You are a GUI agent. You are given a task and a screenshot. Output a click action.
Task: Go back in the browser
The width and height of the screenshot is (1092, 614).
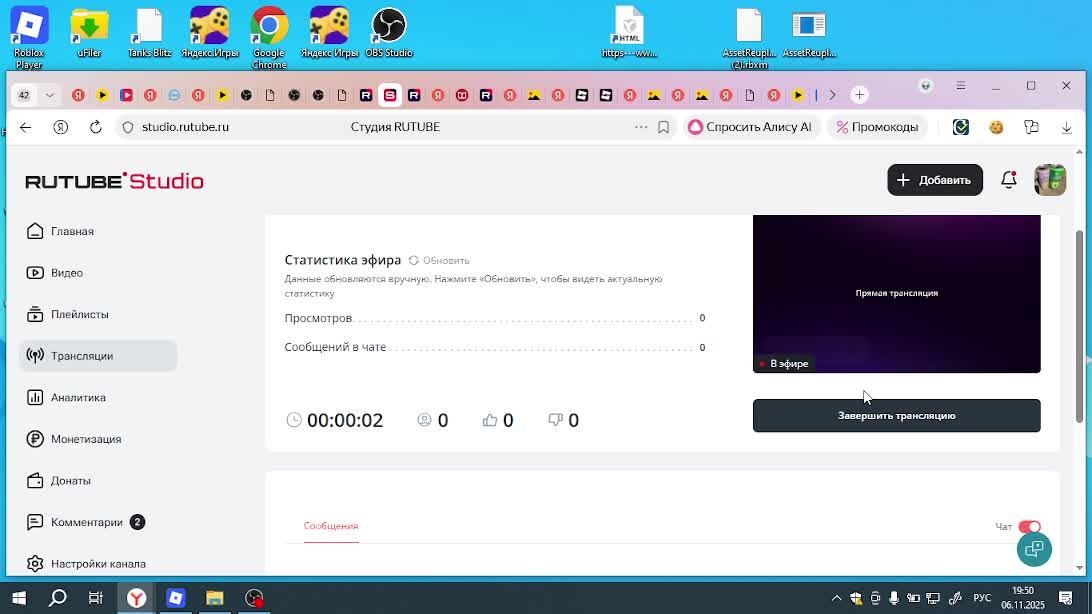26,127
